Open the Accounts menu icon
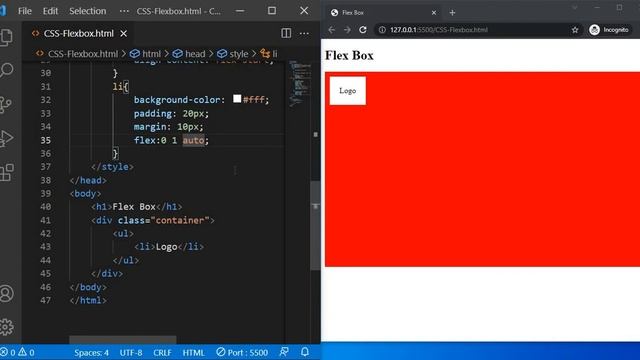Image resolution: width=640 pixels, height=360 pixels. (x=6, y=293)
